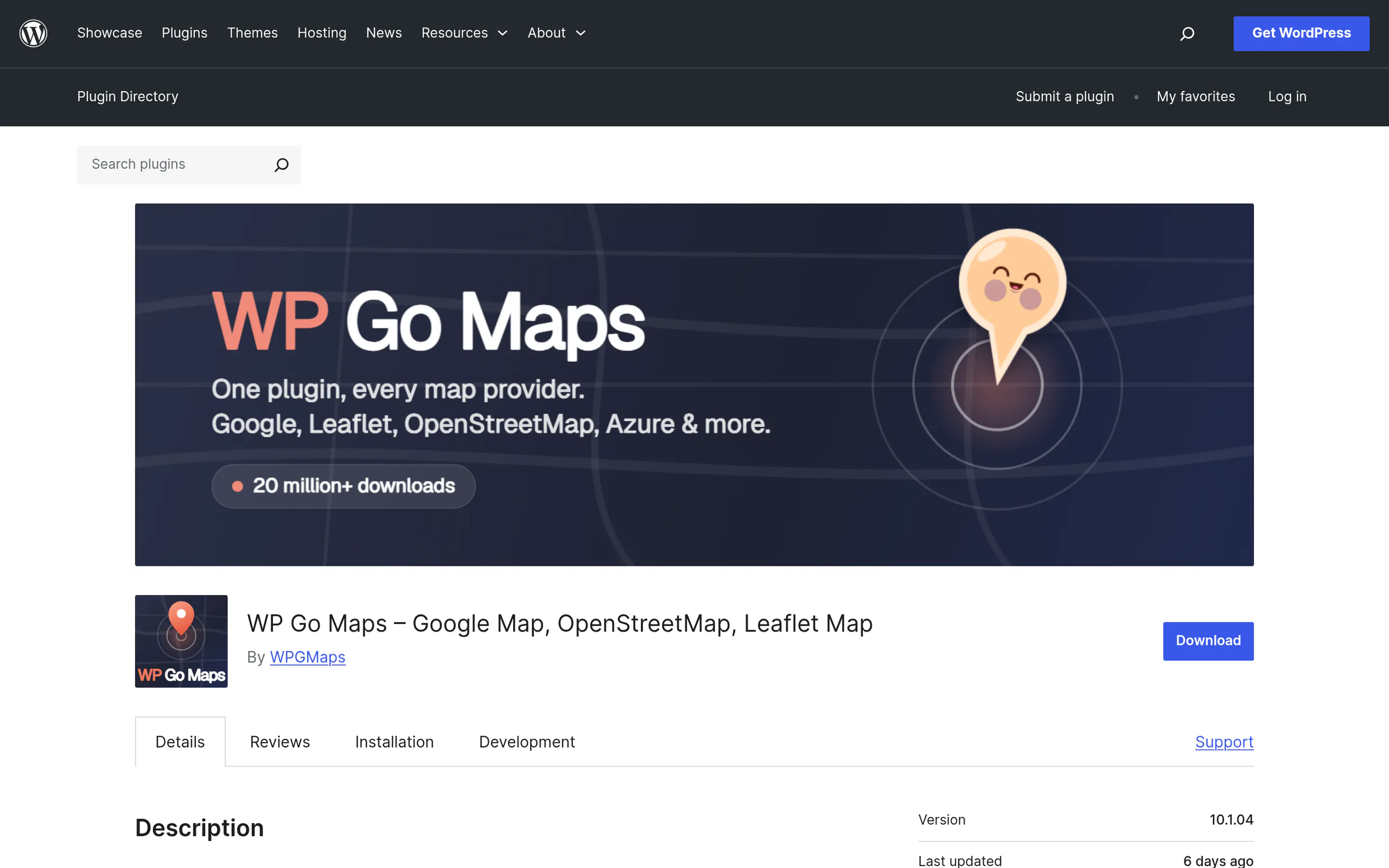Open the News page
Viewport: 1389px width, 868px height.
coord(384,33)
